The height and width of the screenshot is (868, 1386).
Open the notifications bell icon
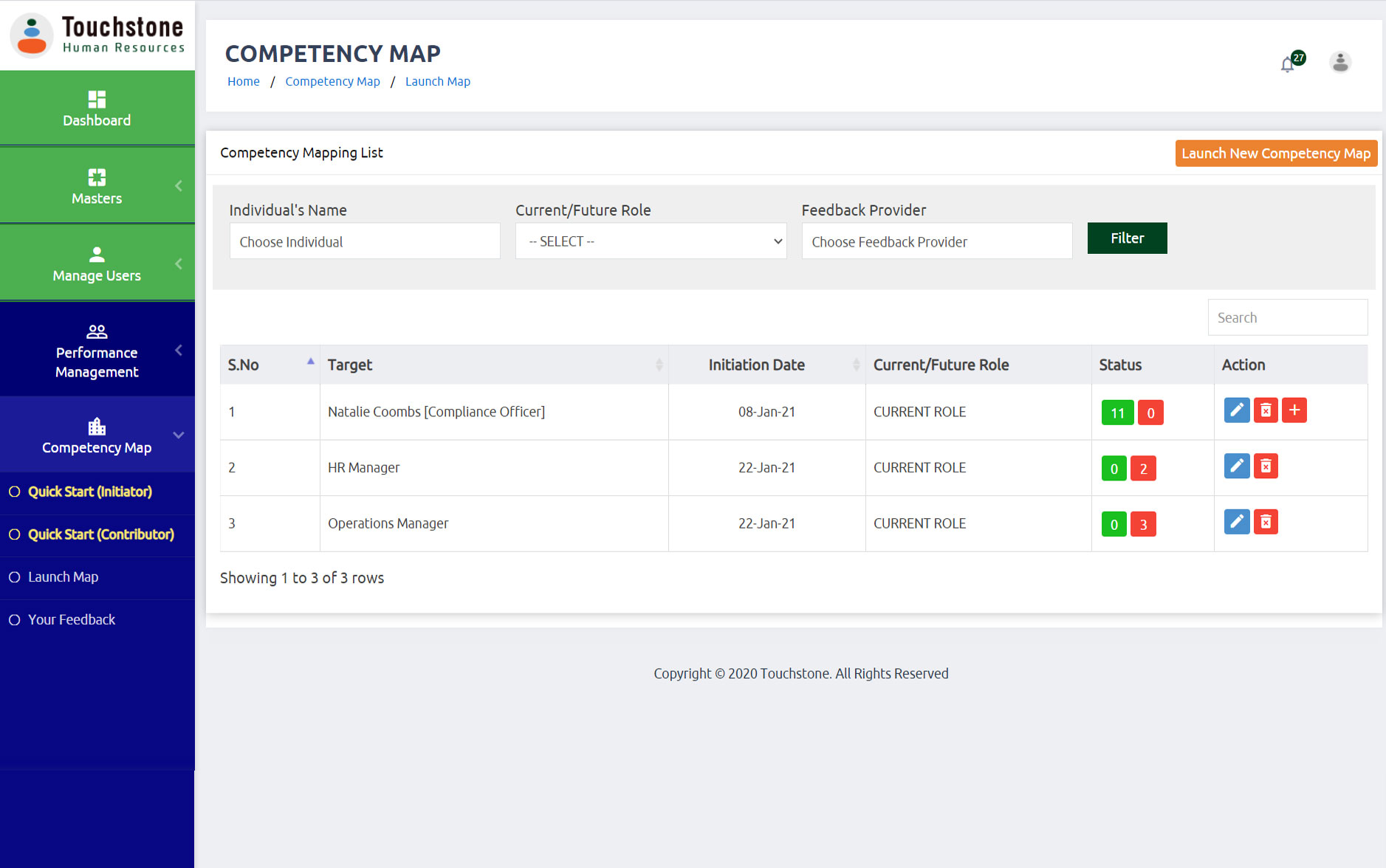1288,64
